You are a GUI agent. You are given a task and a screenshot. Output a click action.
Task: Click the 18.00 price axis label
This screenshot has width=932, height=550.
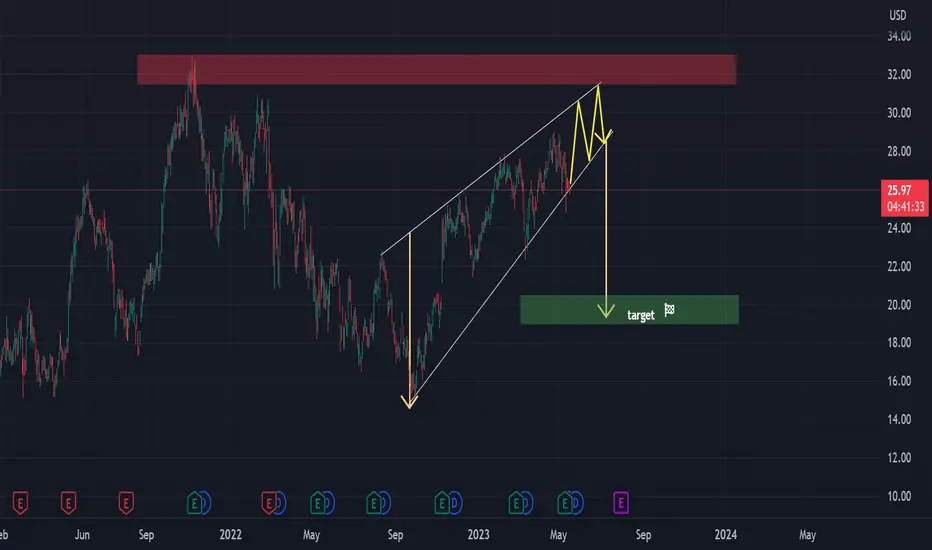pyautogui.click(x=899, y=342)
